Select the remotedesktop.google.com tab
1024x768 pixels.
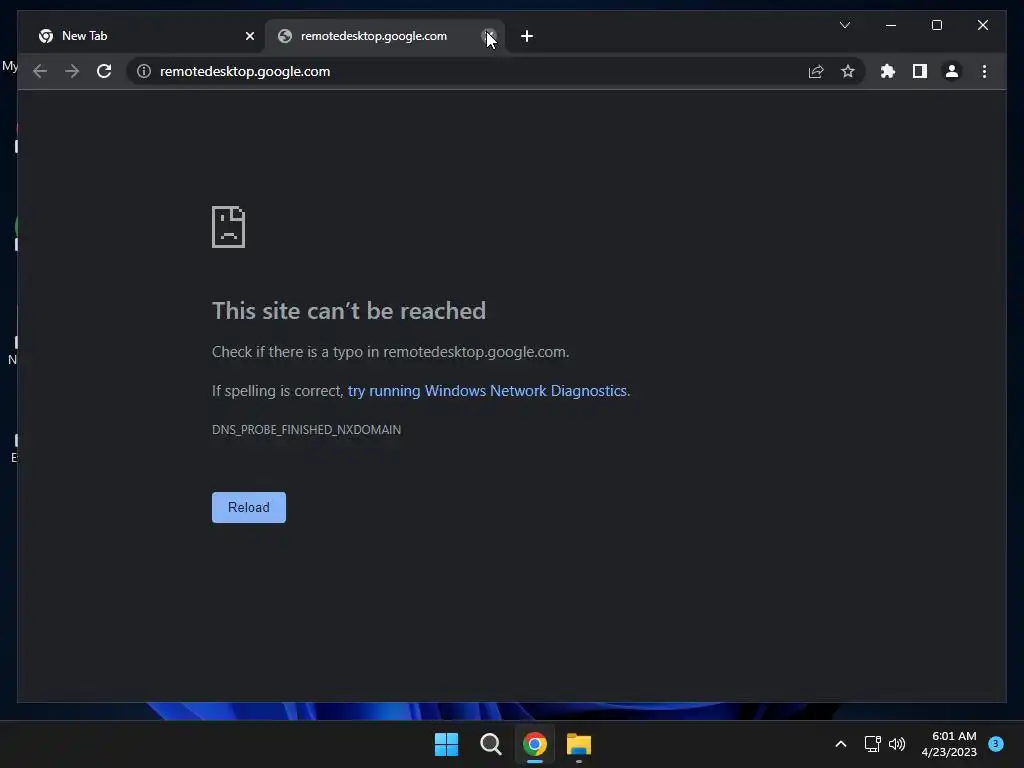click(385, 36)
